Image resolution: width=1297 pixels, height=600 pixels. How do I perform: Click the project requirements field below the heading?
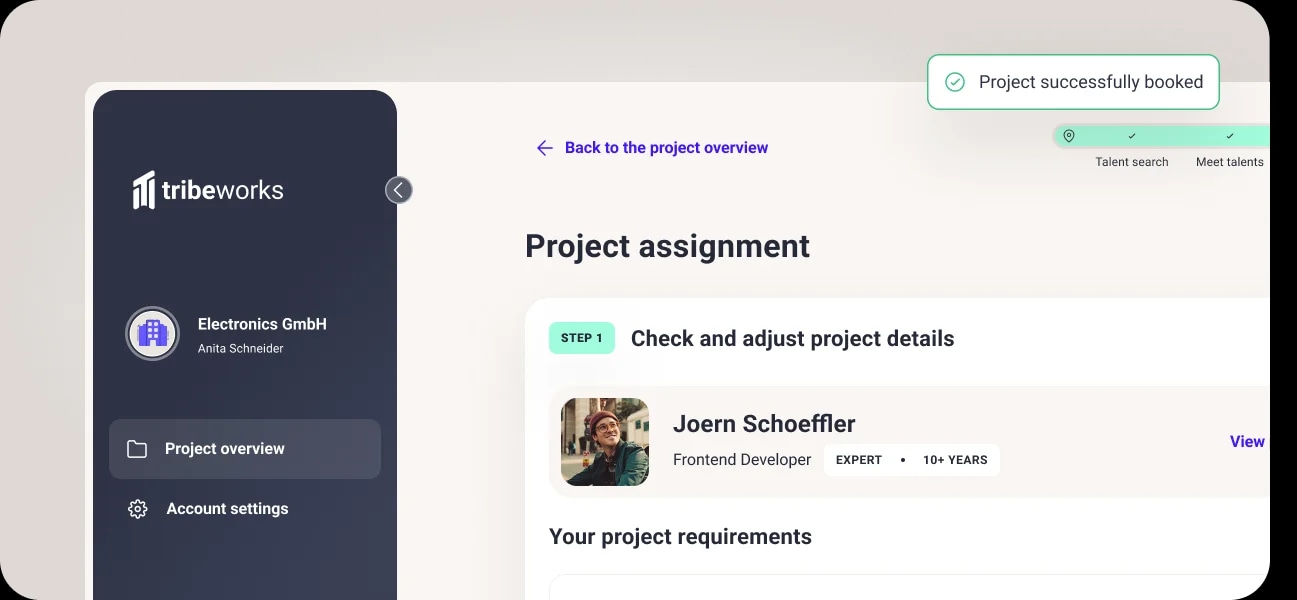pyautogui.click(x=900, y=592)
